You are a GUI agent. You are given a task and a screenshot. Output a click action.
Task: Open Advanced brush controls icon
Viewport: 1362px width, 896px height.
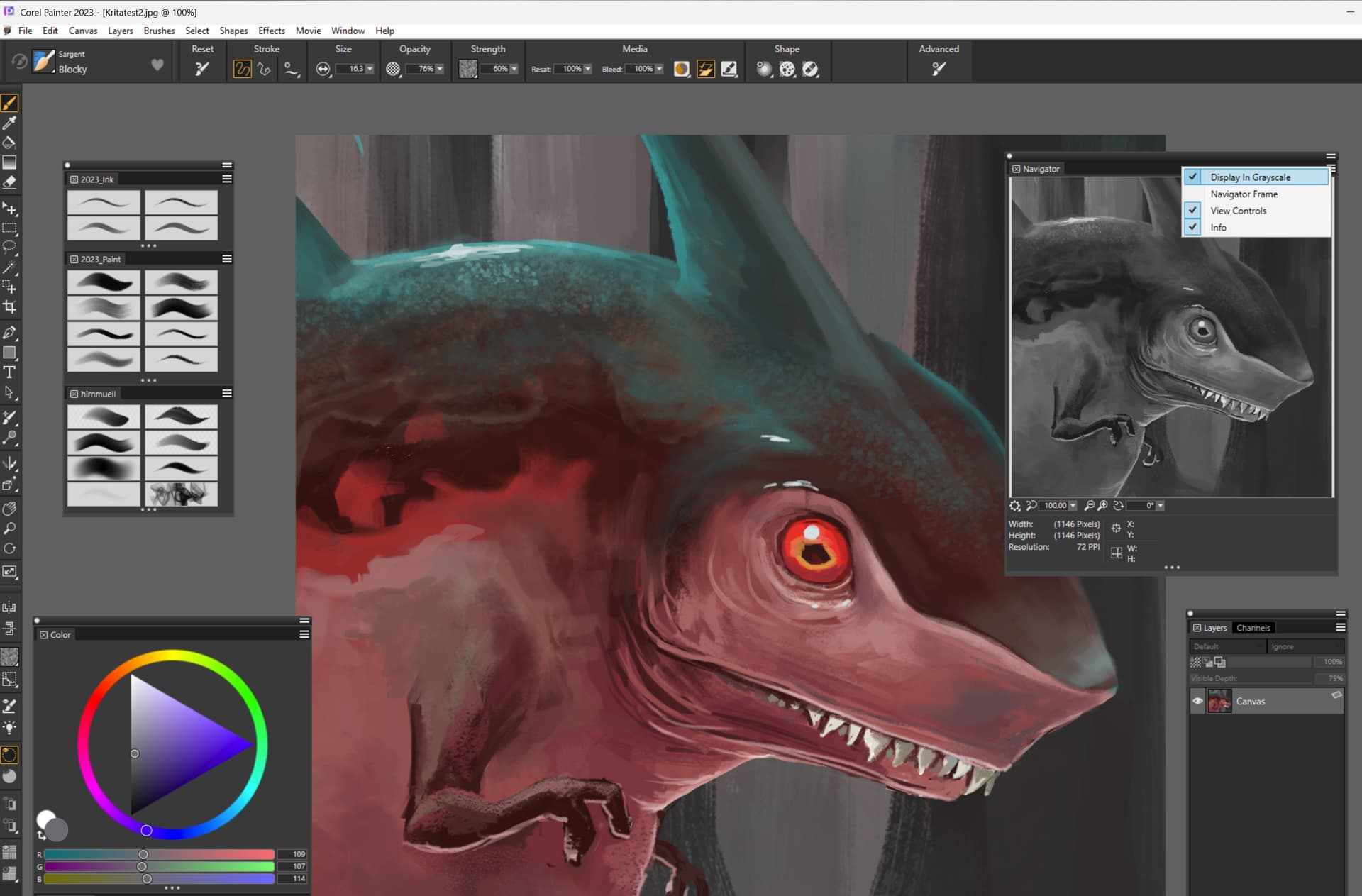tap(939, 69)
